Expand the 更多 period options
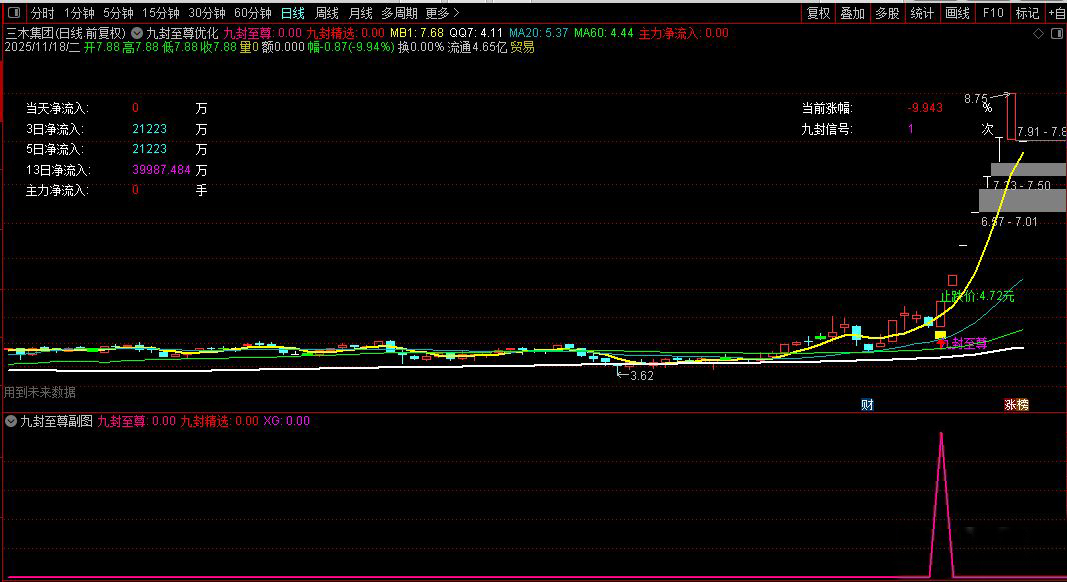Image resolution: width=1067 pixels, height=582 pixels. click(442, 13)
